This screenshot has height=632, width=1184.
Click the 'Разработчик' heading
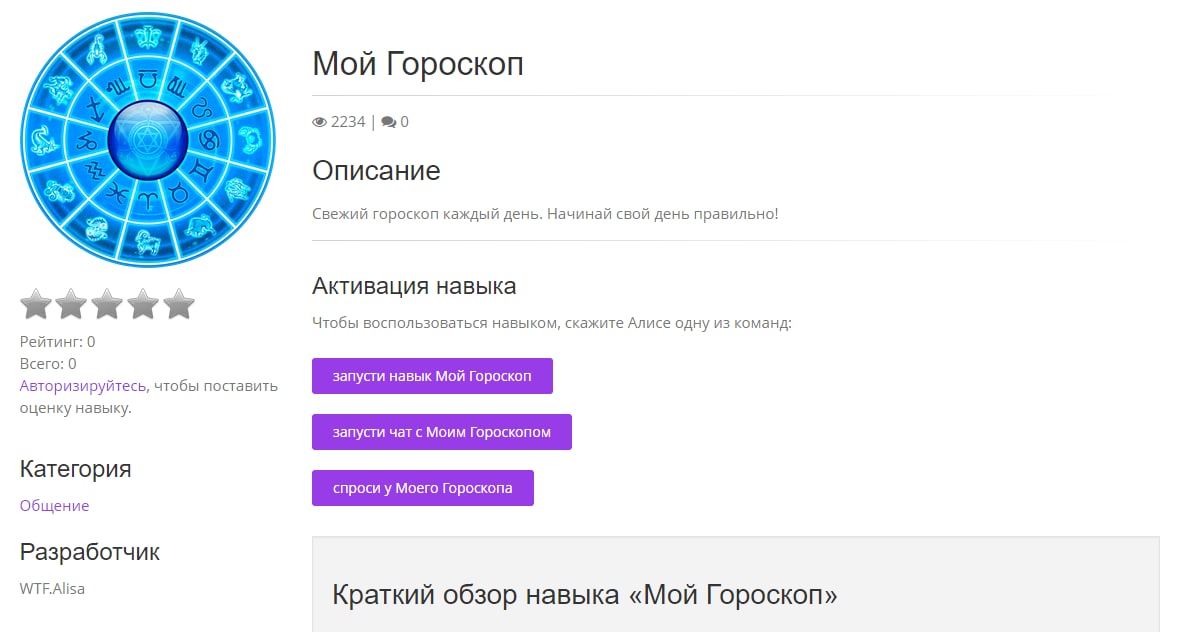tap(90, 552)
